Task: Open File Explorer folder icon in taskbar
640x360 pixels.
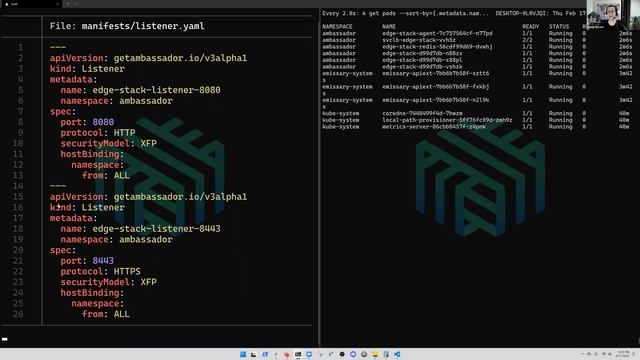Action: (375, 354)
